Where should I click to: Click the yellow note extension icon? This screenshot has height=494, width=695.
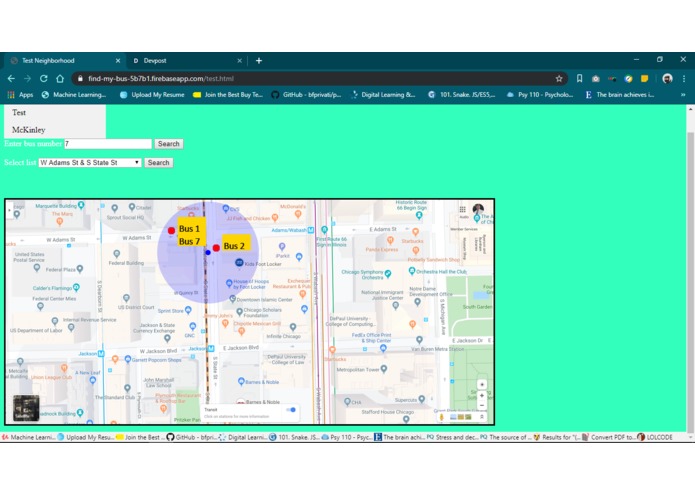(x=645, y=78)
